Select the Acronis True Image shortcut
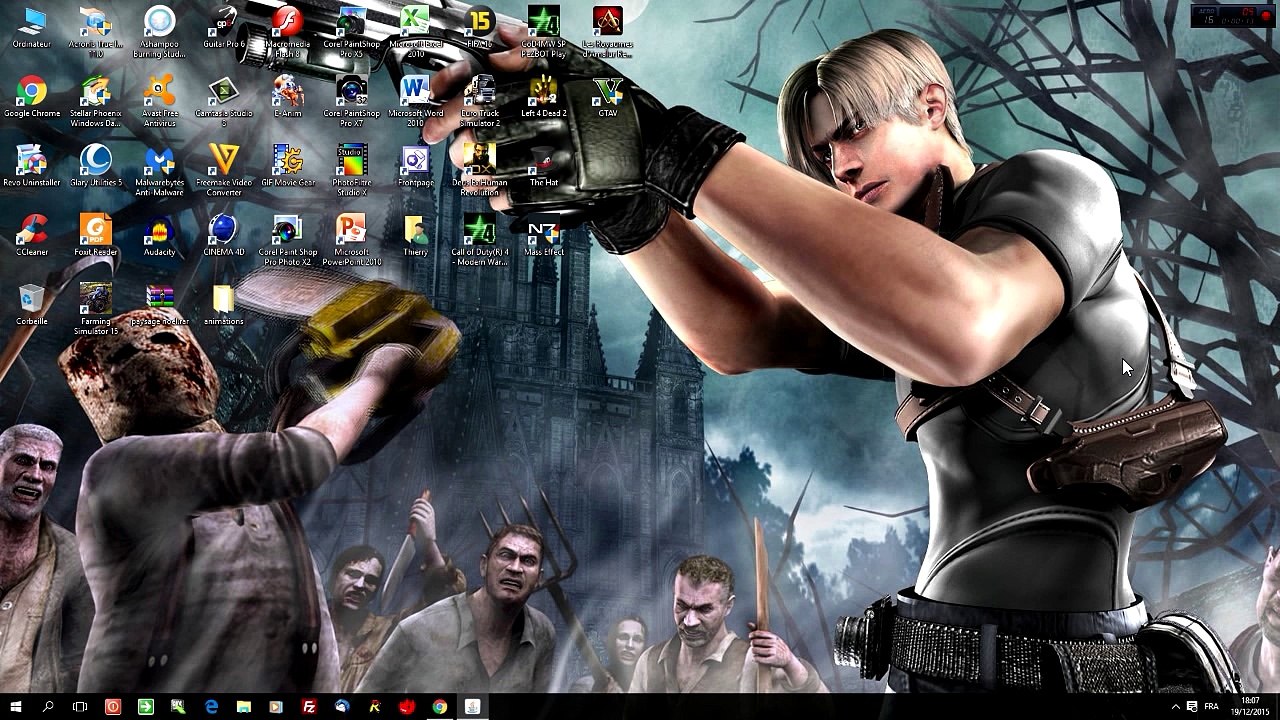 pyautogui.click(x=96, y=32)
